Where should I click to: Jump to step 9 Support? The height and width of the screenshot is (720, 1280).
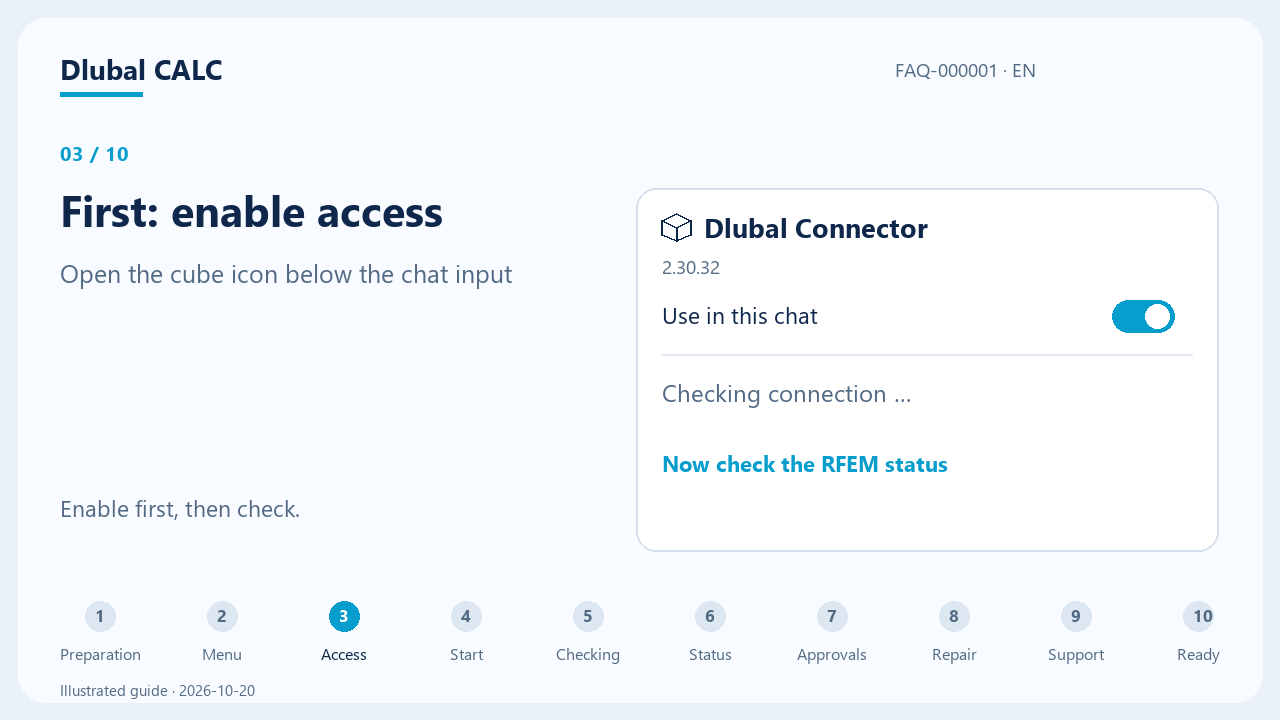pos(1076,634)
